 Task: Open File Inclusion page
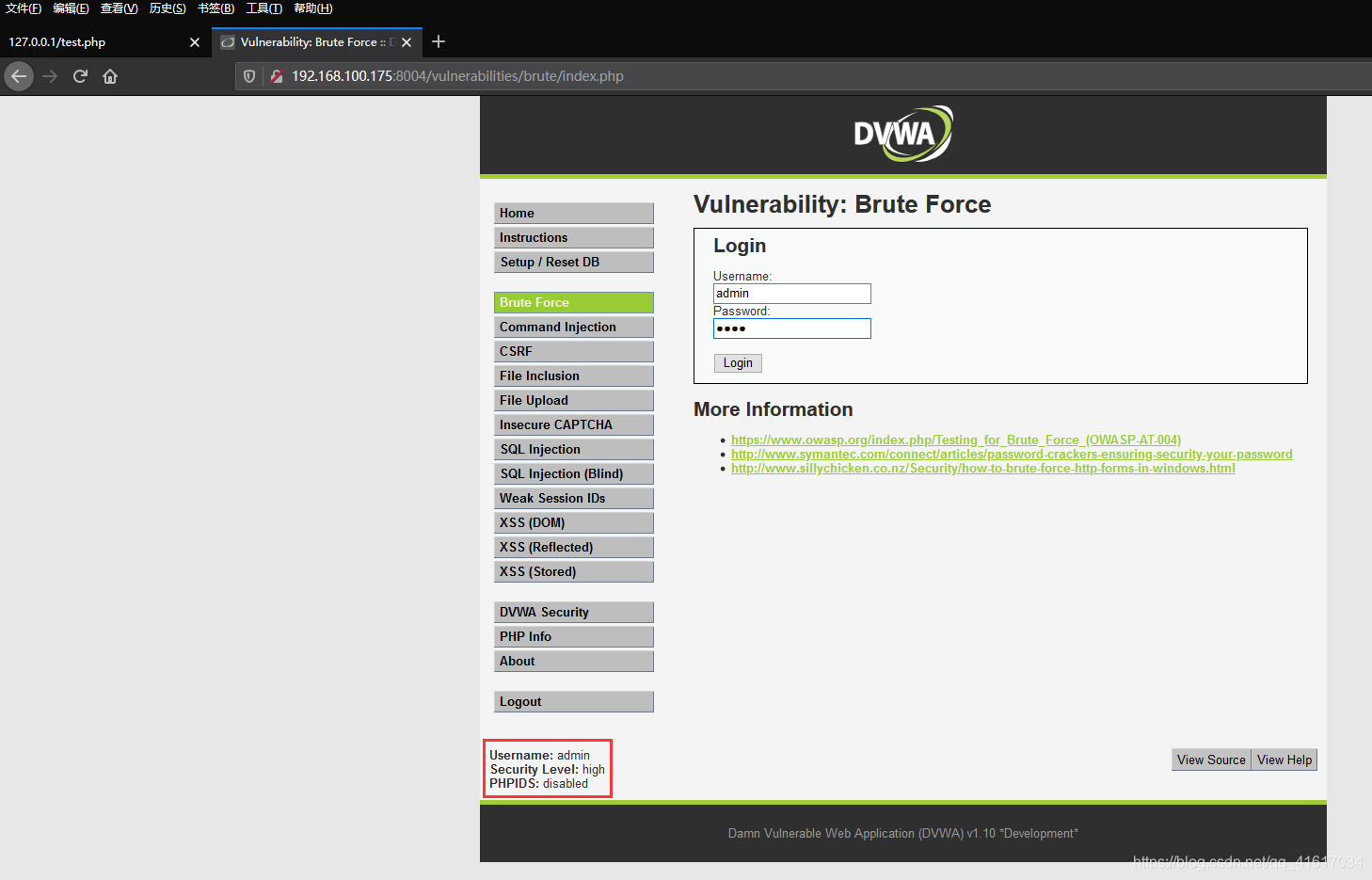click(x=574, y=376)
